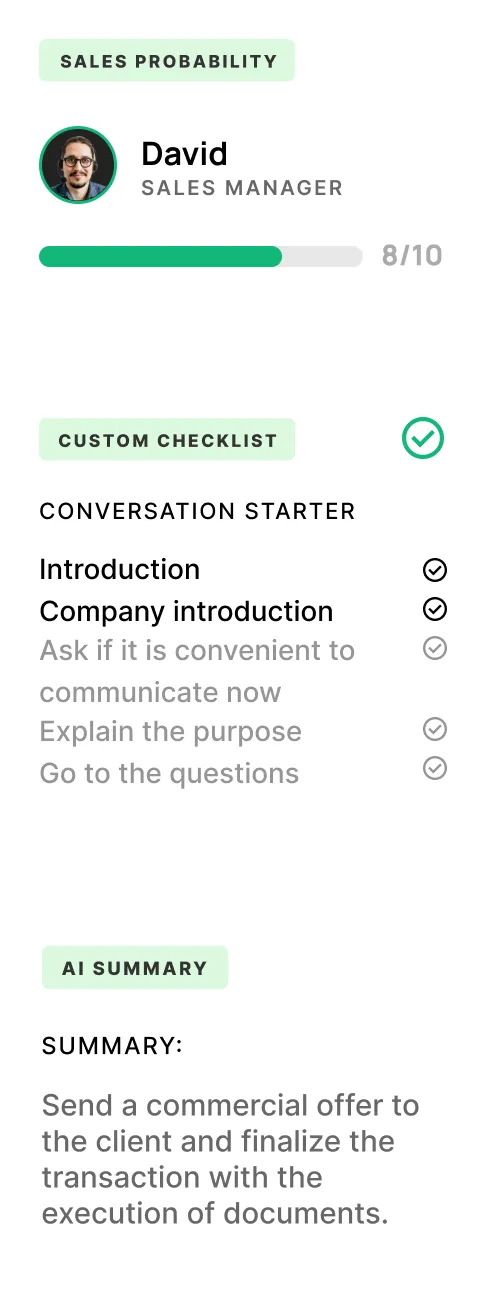This screenshot has height=1310, width=483.
Task: Toggle the Explain the purpose check mark
Action: [x=435, y=729]
